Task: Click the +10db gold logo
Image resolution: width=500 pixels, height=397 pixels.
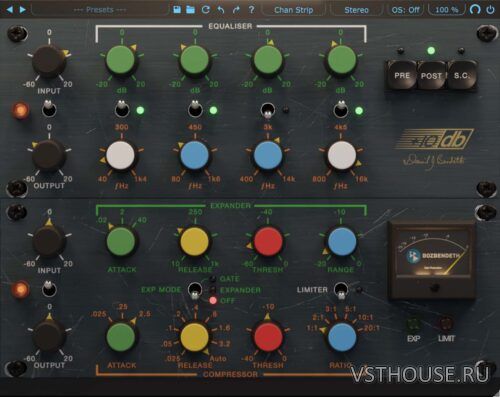Action: (434, 139)
